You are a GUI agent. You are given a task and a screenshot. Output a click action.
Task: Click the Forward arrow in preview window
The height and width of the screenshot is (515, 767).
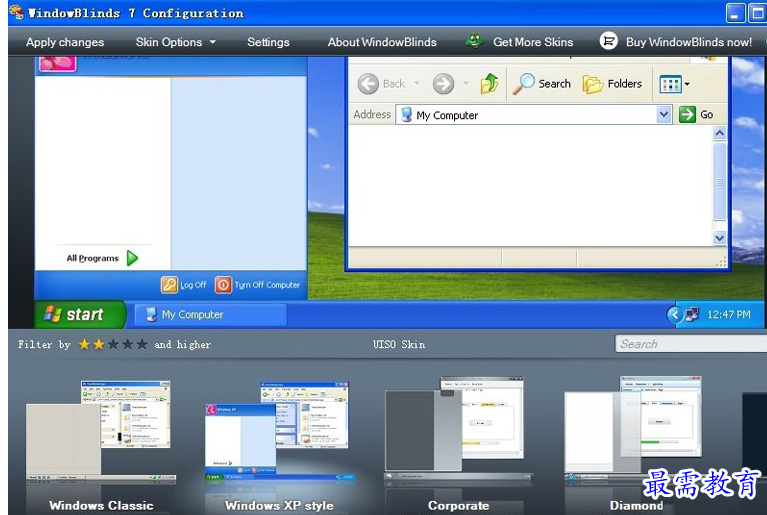[x=443, y=84]
